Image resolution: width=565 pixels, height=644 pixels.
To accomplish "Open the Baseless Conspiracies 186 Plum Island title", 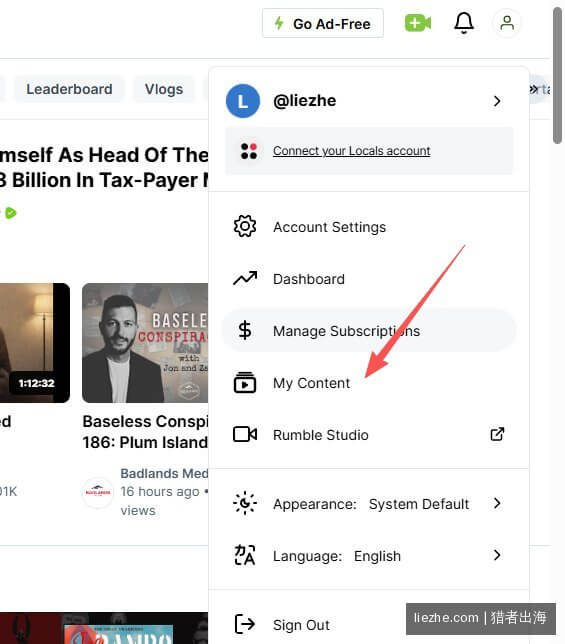I will (145, 432).
